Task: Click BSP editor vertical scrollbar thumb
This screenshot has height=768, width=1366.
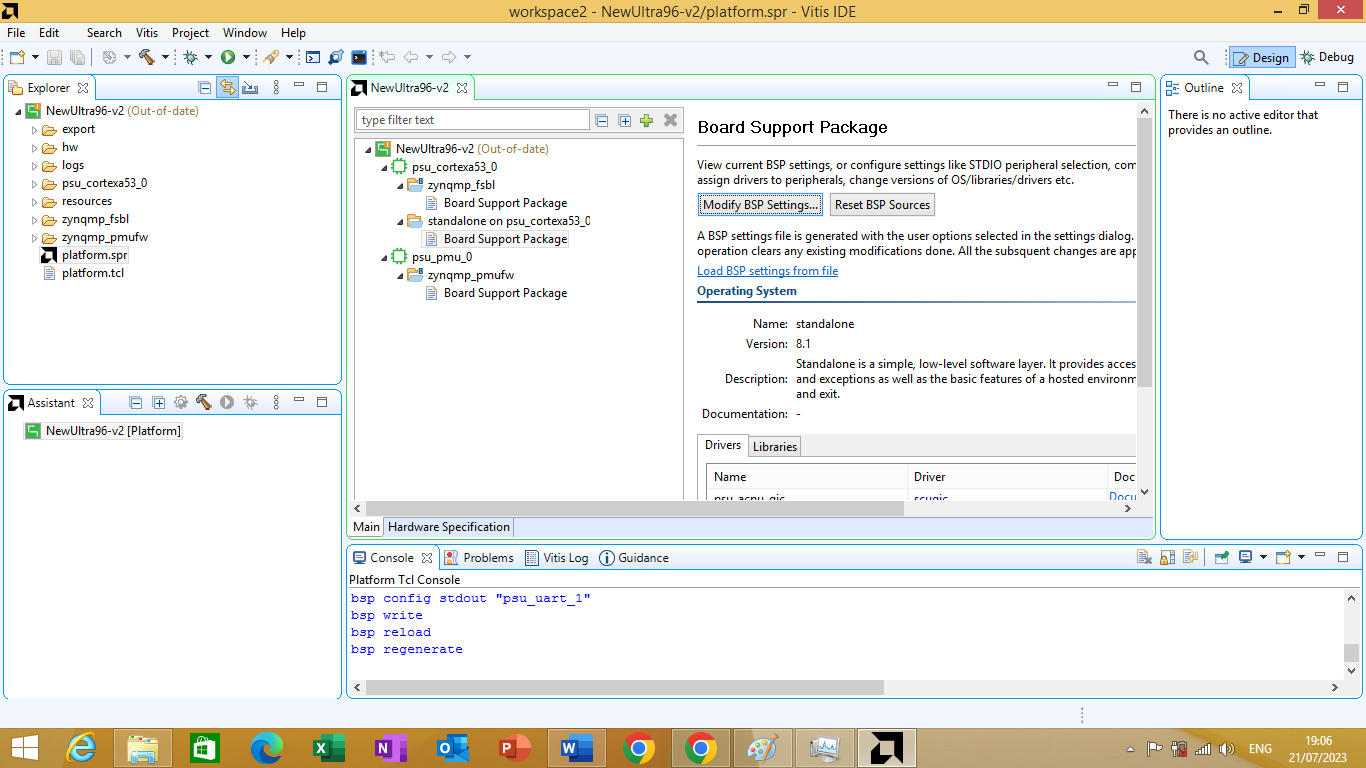Action: [x=1145, y=252]
